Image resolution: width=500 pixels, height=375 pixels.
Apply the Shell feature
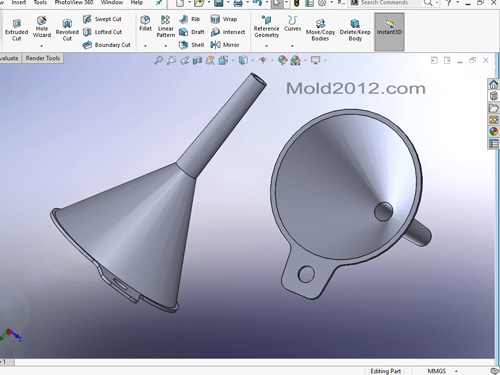click(191, 45)
